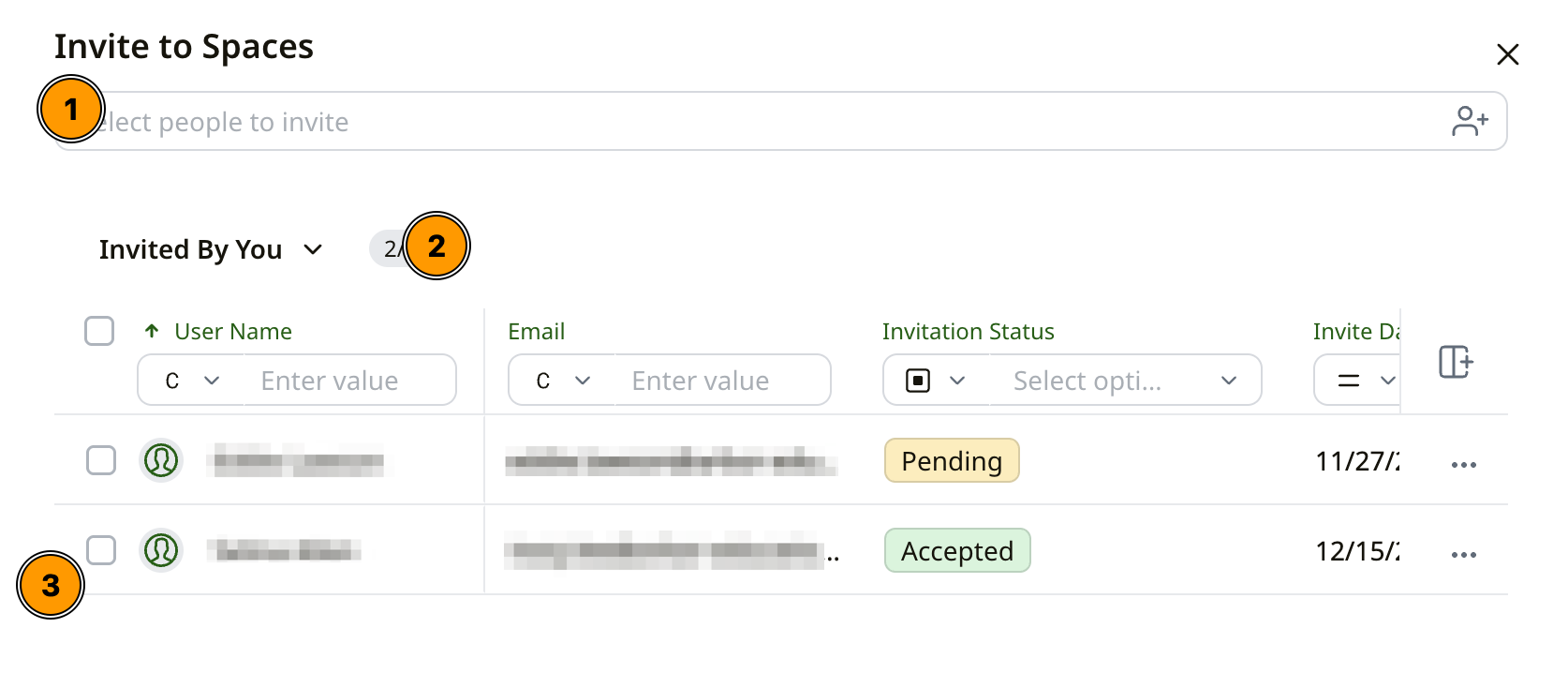Open the User Name filter operator dropdown

pyautogui.click(x=192, y=381)
